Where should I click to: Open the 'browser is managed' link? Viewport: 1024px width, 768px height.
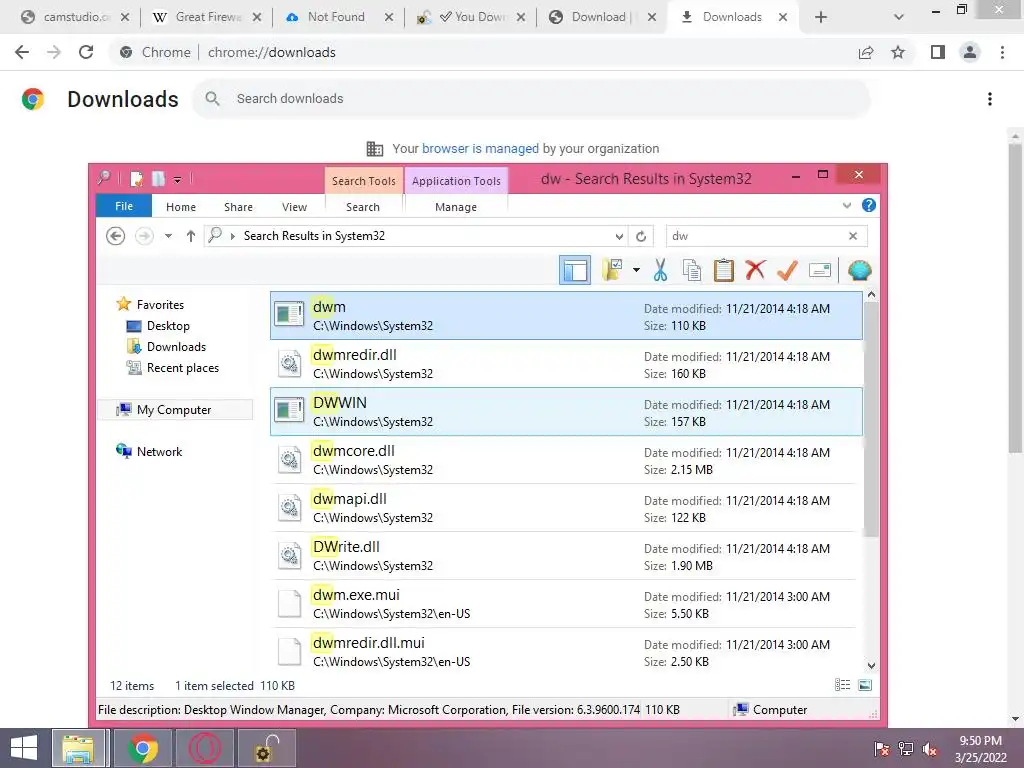click(480, 148)
